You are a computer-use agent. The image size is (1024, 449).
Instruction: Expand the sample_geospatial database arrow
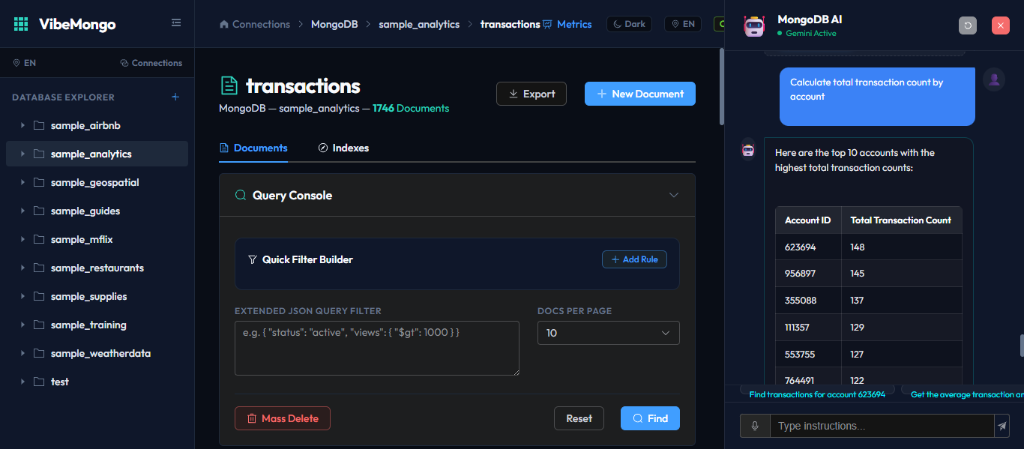[x=23, y=183]
